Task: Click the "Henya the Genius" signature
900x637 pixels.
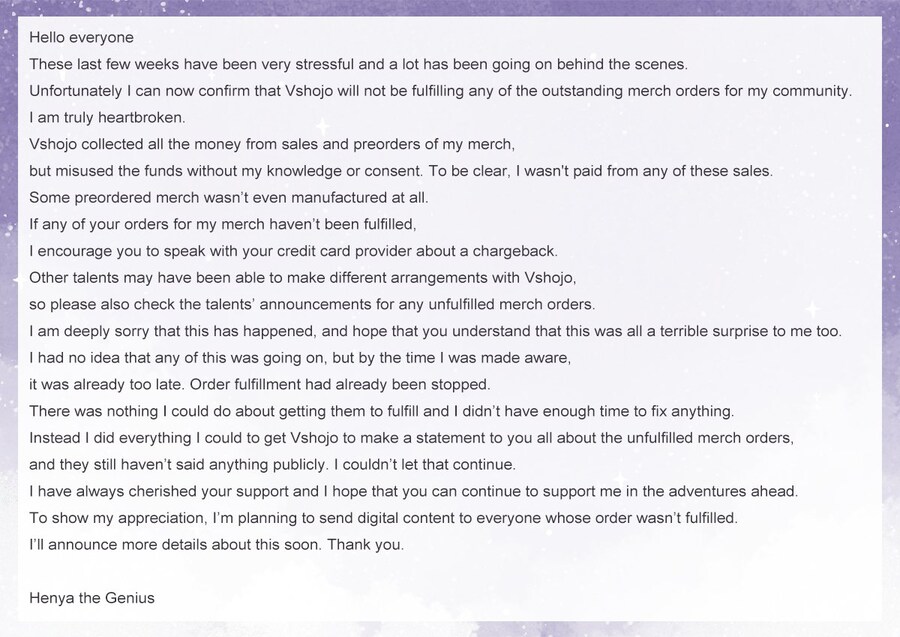Action: pos(92,598)
